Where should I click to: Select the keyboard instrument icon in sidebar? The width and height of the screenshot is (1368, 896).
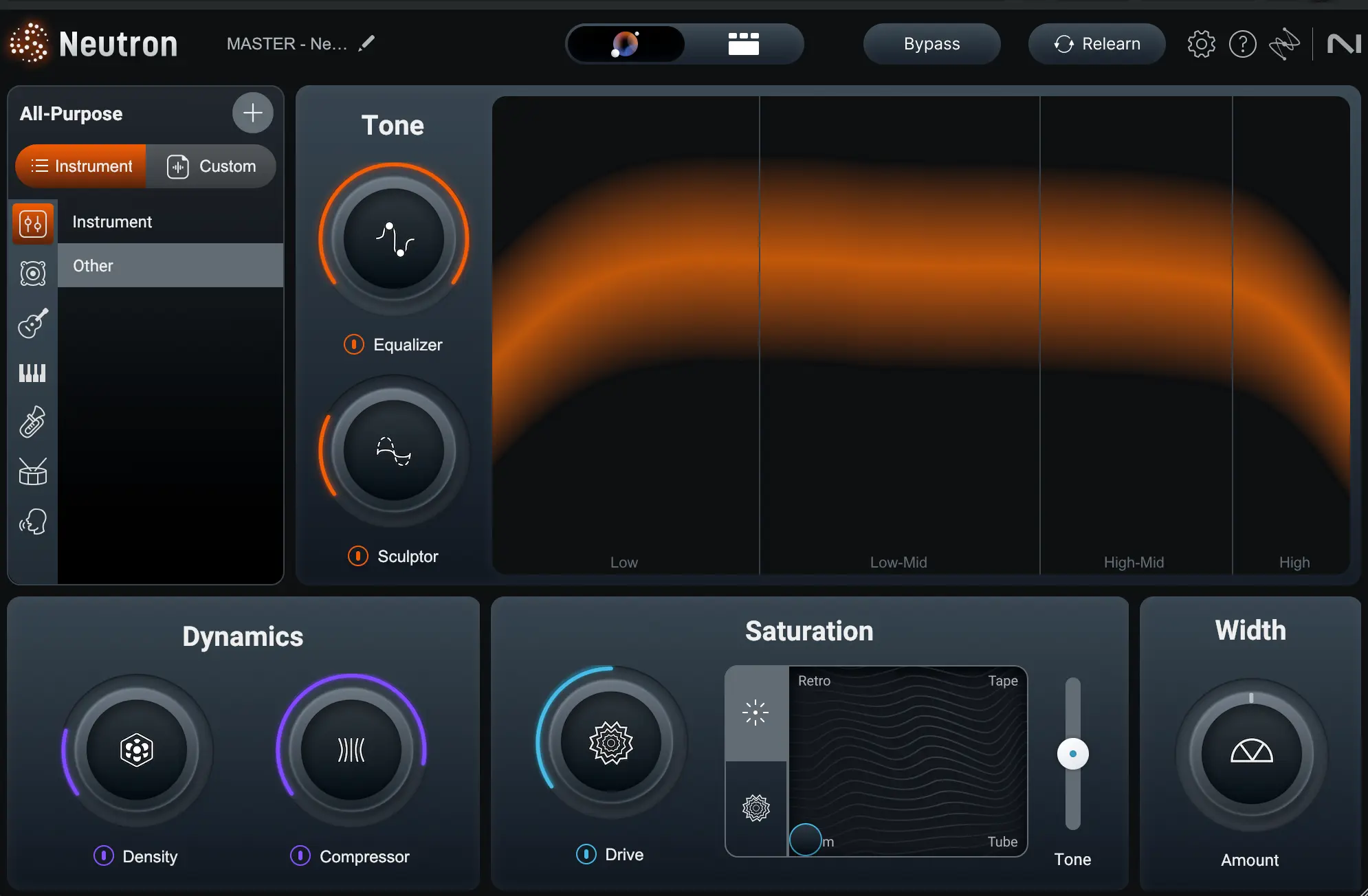tap(32, 372)
